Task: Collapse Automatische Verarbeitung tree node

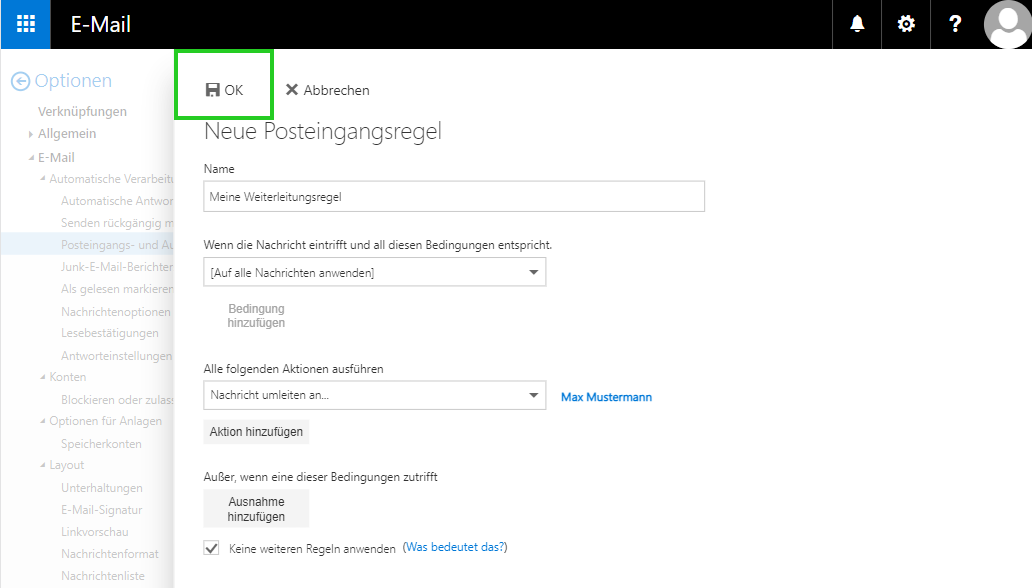Action: pyautogui.click(x=43, y=178)
